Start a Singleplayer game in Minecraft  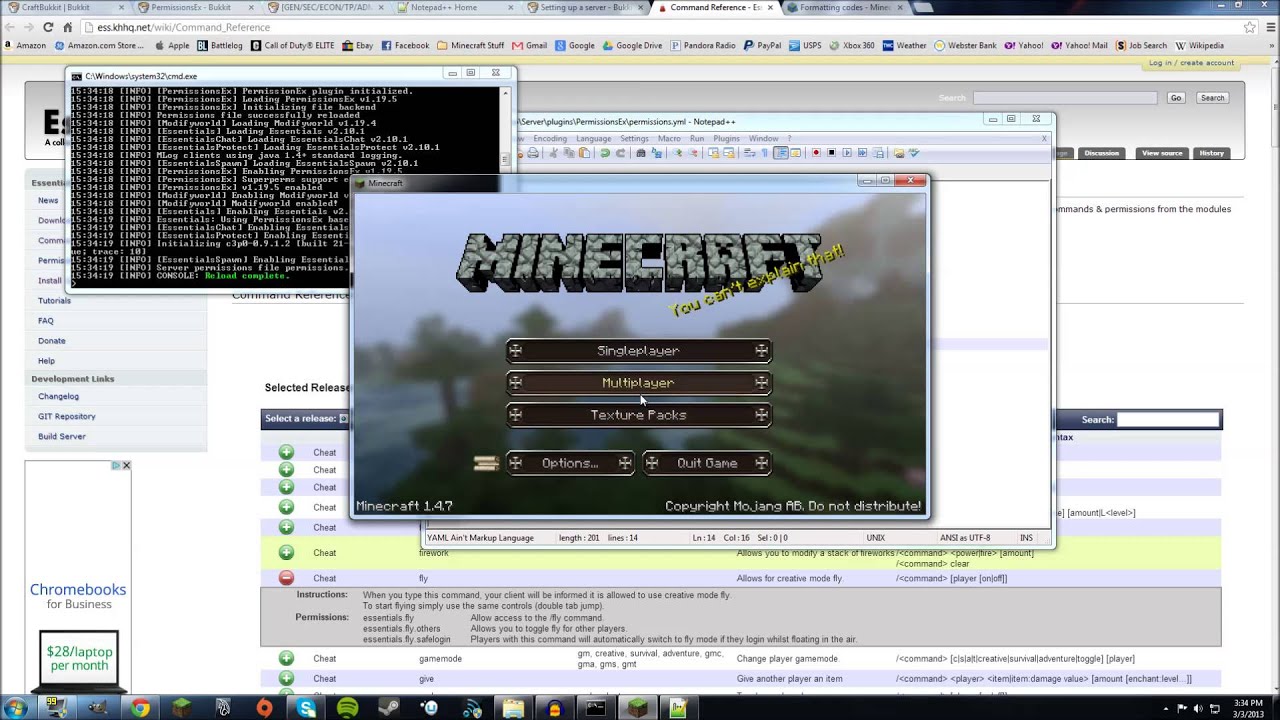point(638,351)
